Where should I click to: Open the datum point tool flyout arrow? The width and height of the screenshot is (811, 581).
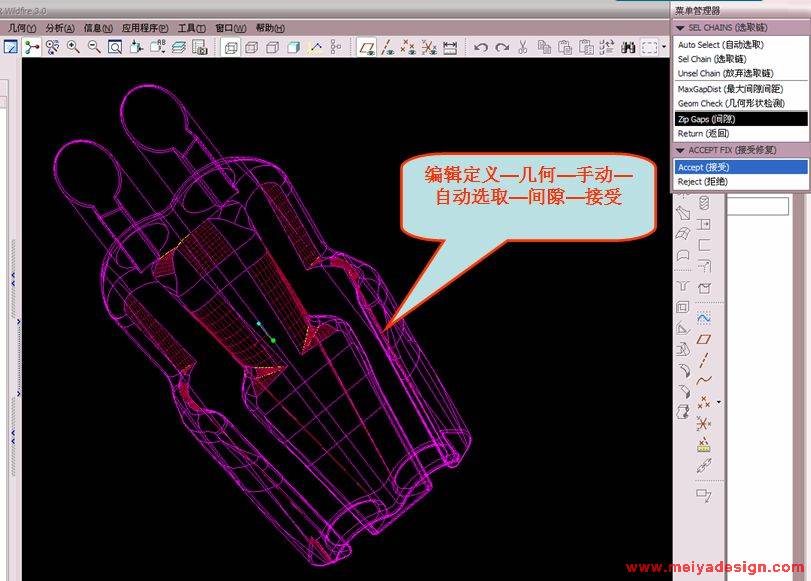tap(718, 402)
